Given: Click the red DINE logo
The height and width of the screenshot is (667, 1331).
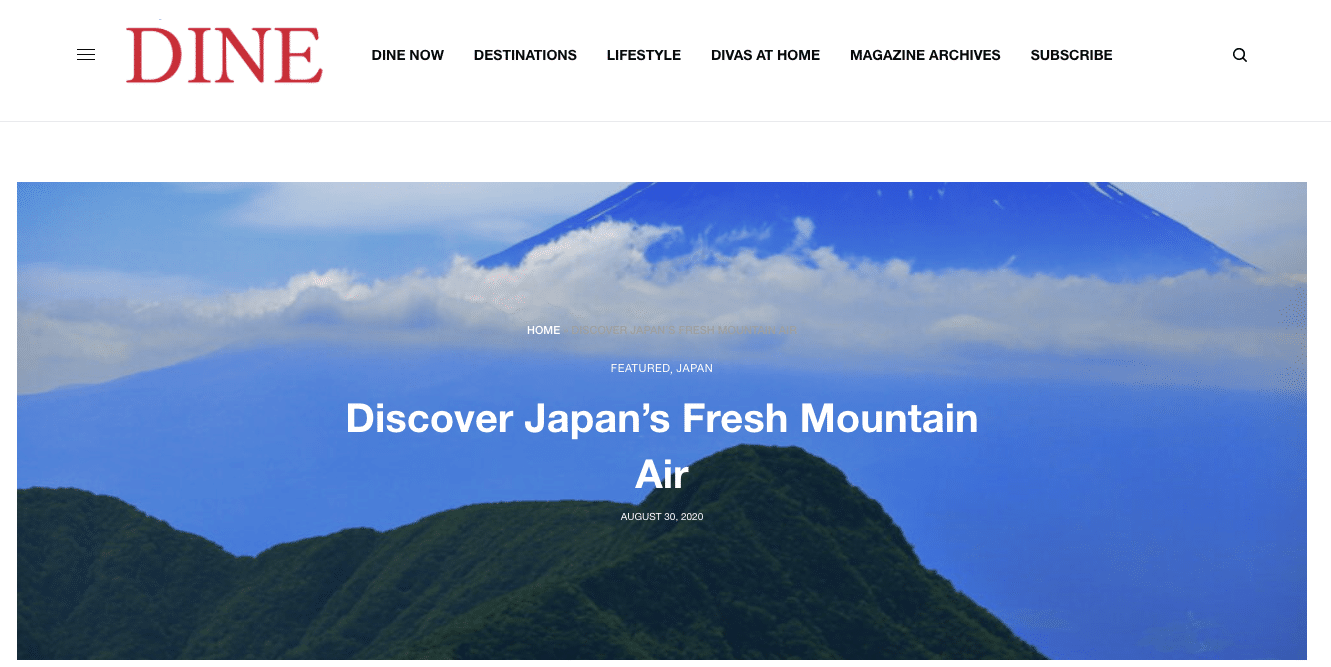Looking at the screenshot, I should 224,55.
